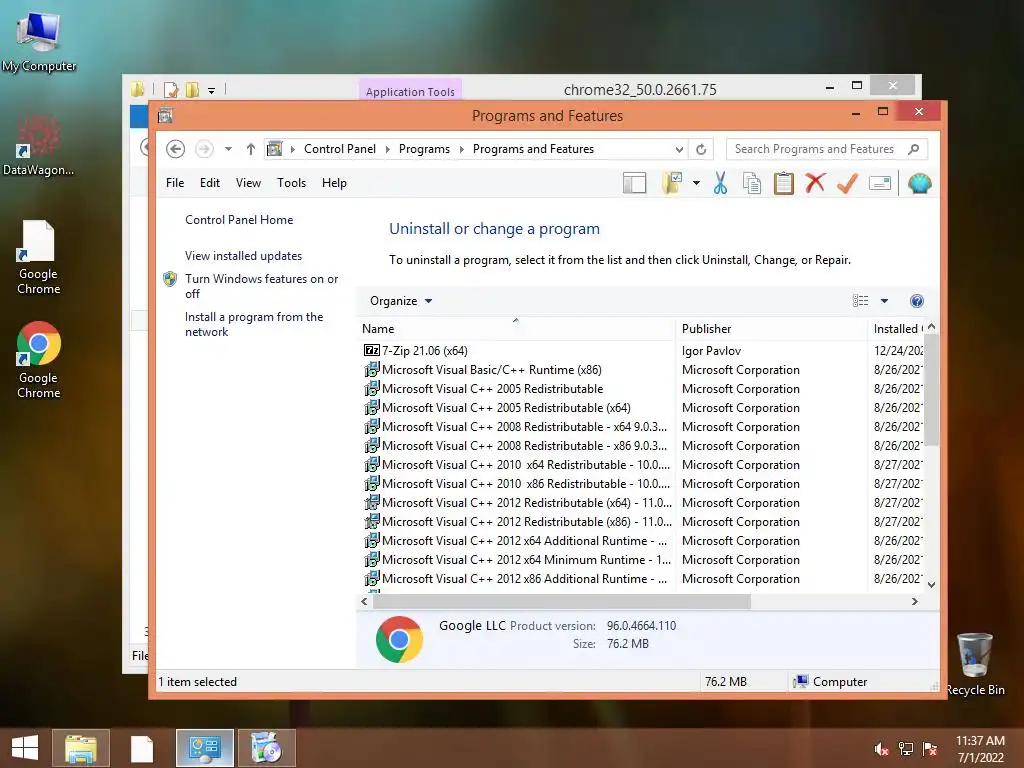1024x768 pixels.
Task: Click the horizontal scrollbar right arrow
Action: pyautogui.click(x=914, y=601)
